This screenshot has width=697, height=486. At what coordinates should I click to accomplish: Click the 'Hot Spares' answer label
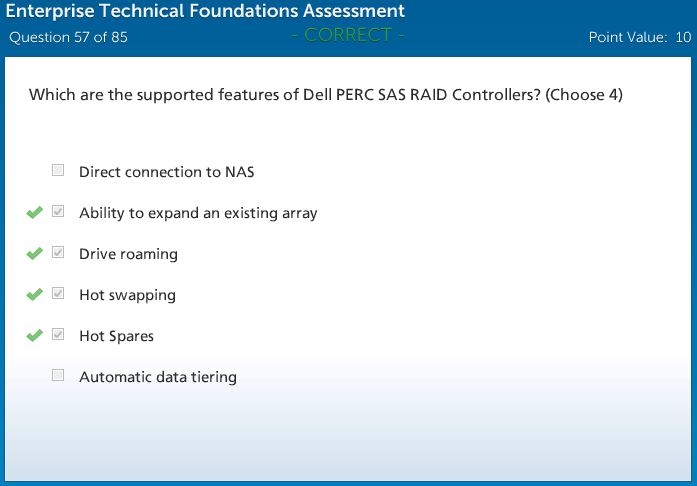point(116,336)
